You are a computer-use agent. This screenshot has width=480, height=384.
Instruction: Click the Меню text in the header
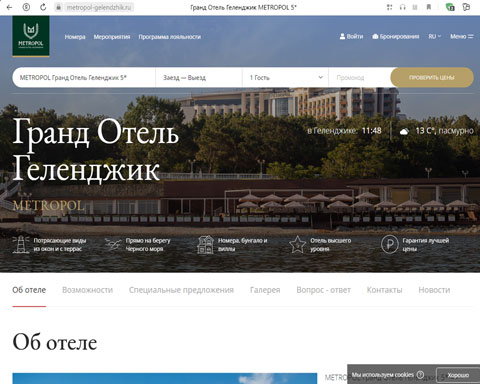458,36
